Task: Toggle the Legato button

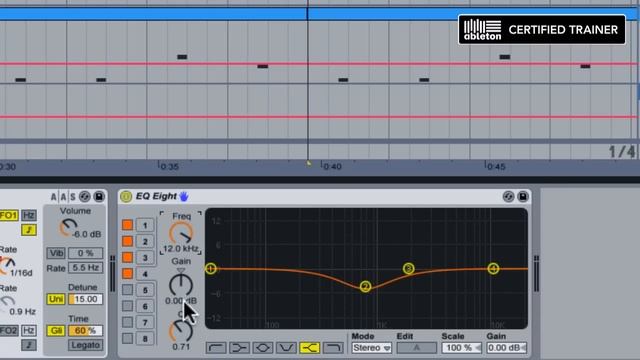Action: pyautogui.click(x=85, y=345)
